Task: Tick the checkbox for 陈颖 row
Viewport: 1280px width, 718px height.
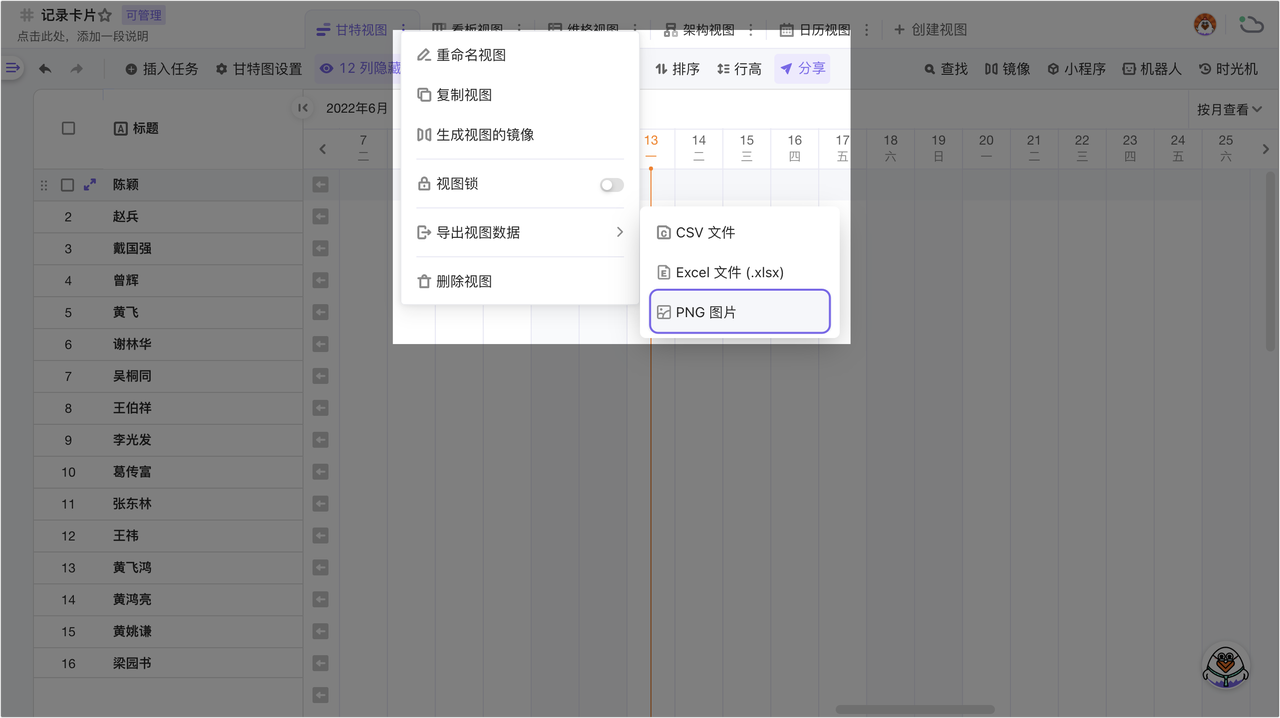Action: click(x=68, y=185)
